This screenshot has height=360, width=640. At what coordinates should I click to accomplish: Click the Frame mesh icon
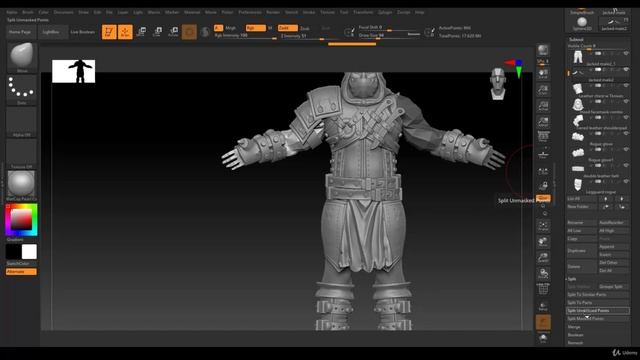pyautogui.click(x=543, y=226)
